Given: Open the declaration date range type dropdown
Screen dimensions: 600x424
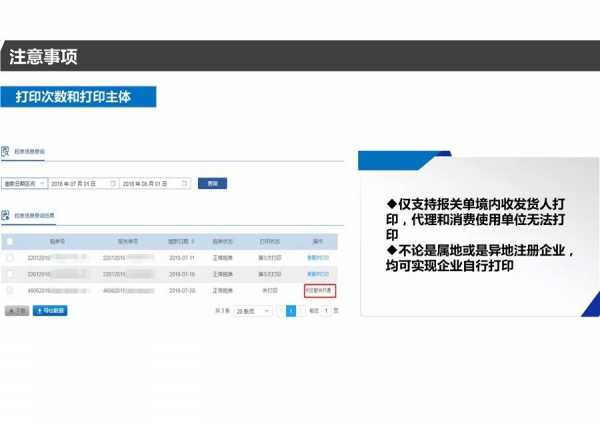Looking at the screenshot, I should (24, 184).
